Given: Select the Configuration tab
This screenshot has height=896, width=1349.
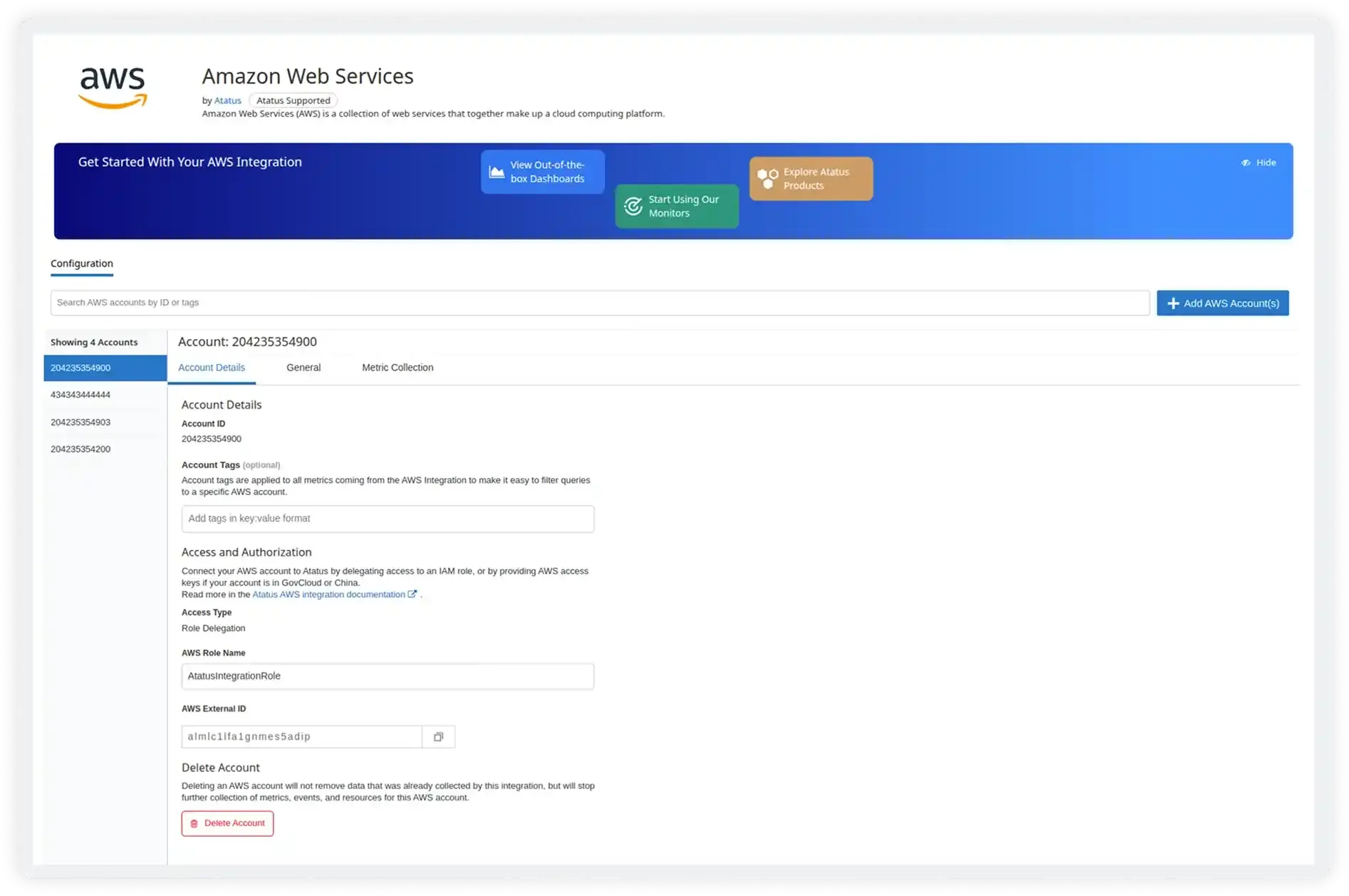Looking at the screenshot, I should coord(81,264).
